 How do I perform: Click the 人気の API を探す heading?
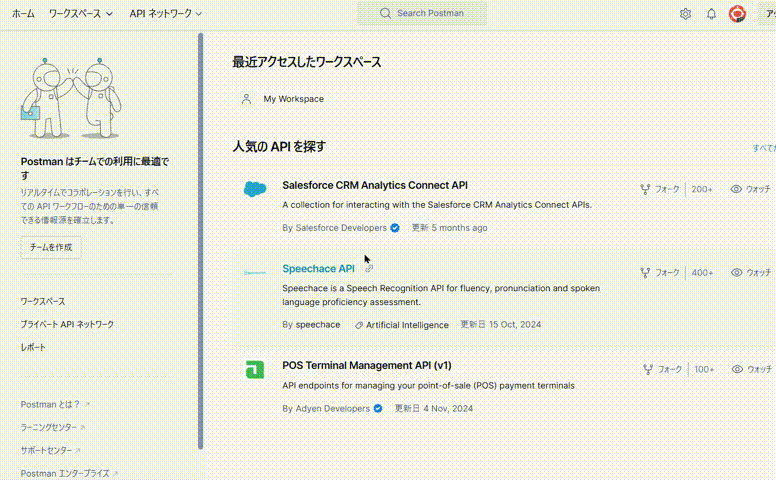pos(279,146)
